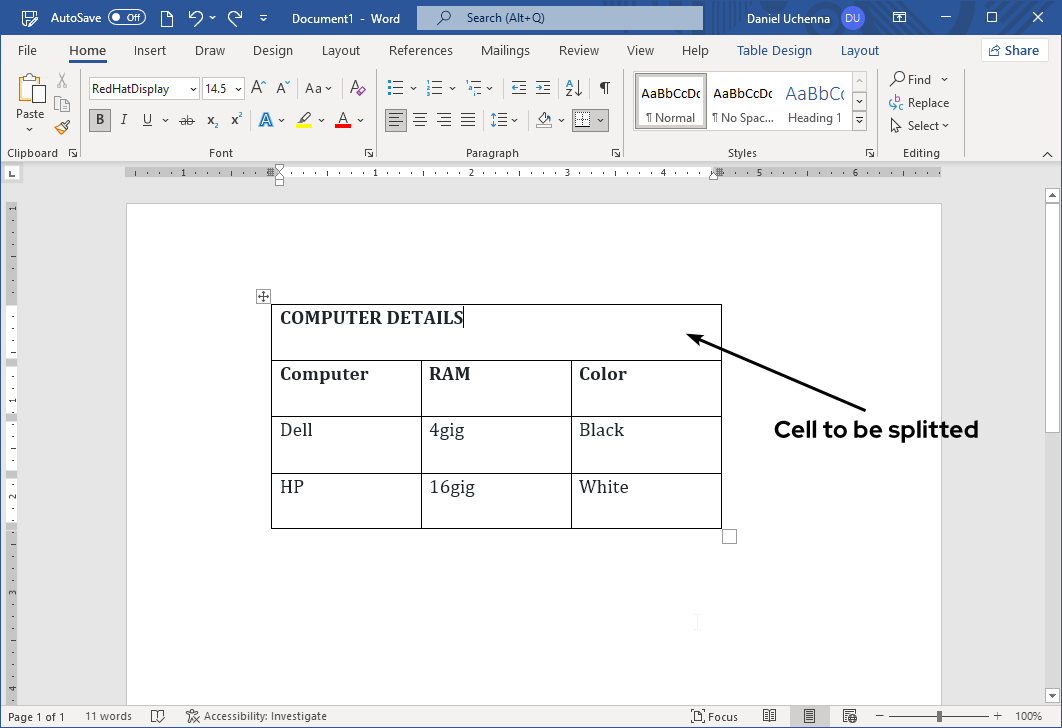
Task: Click the Clear All Formatting icon
Action: pyautogui.click(x=358, y=88)
